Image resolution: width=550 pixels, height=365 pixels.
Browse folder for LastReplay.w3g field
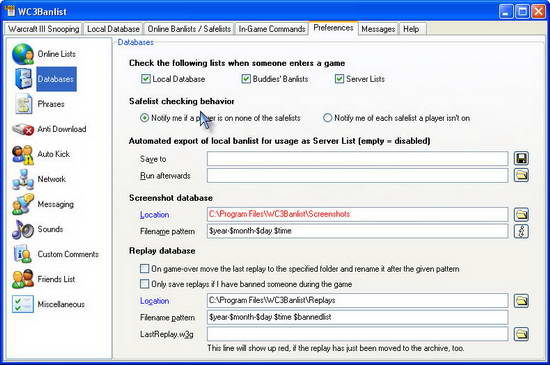pyautogui.click(x=521, y=334)
